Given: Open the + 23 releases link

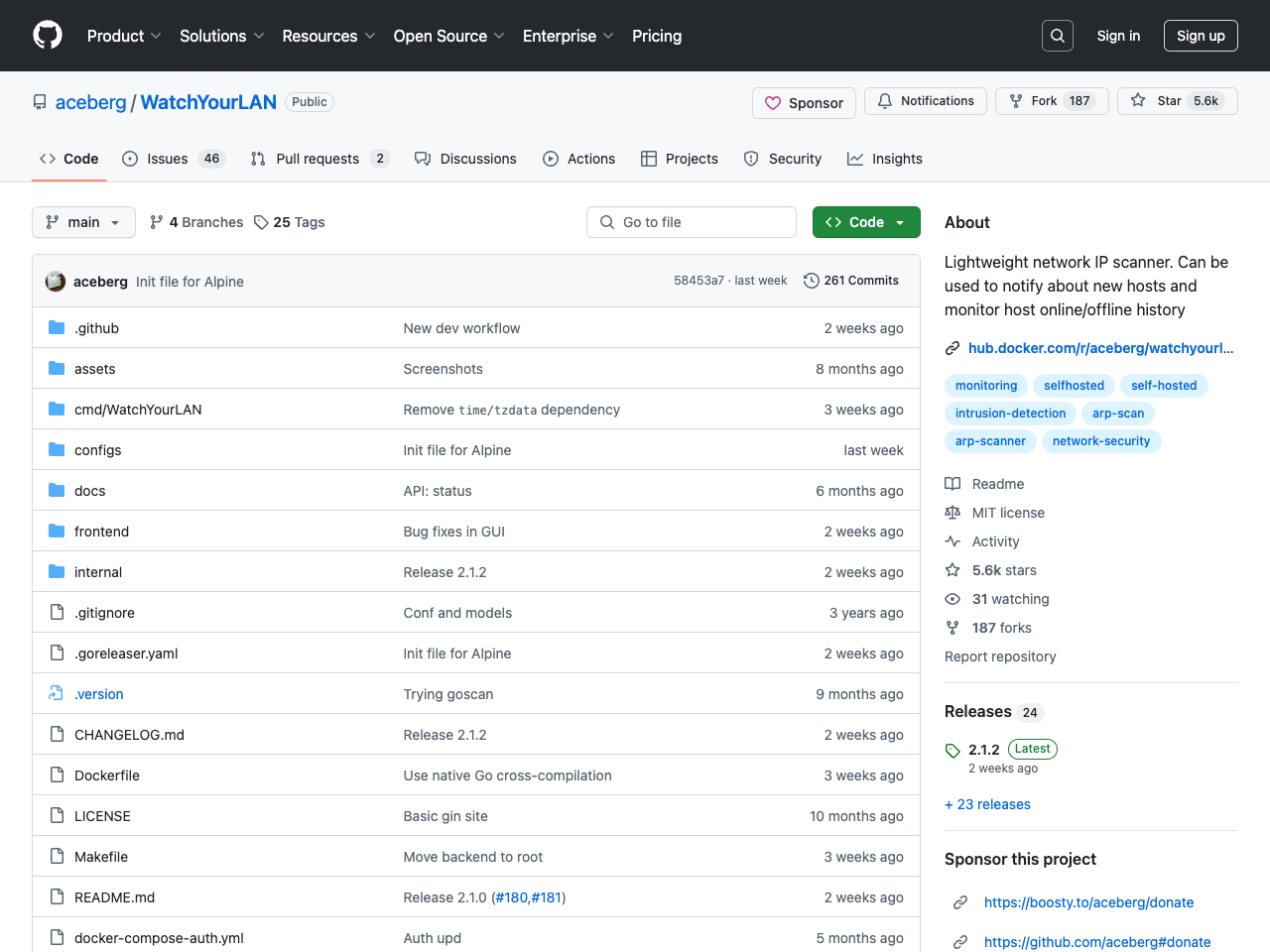Looking at the screenshot, I should (987, 804).
